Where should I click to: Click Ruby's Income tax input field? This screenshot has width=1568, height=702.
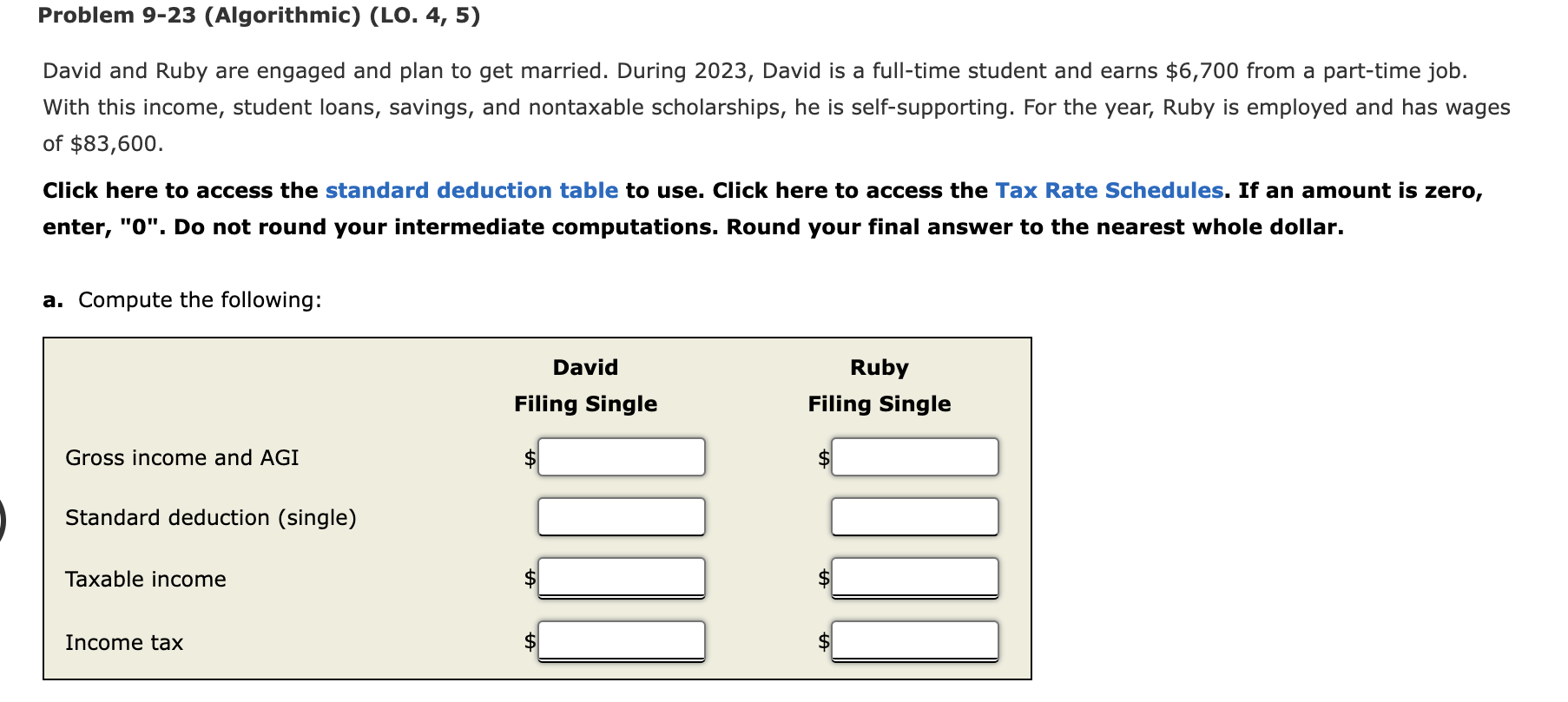tap(914, 641)
